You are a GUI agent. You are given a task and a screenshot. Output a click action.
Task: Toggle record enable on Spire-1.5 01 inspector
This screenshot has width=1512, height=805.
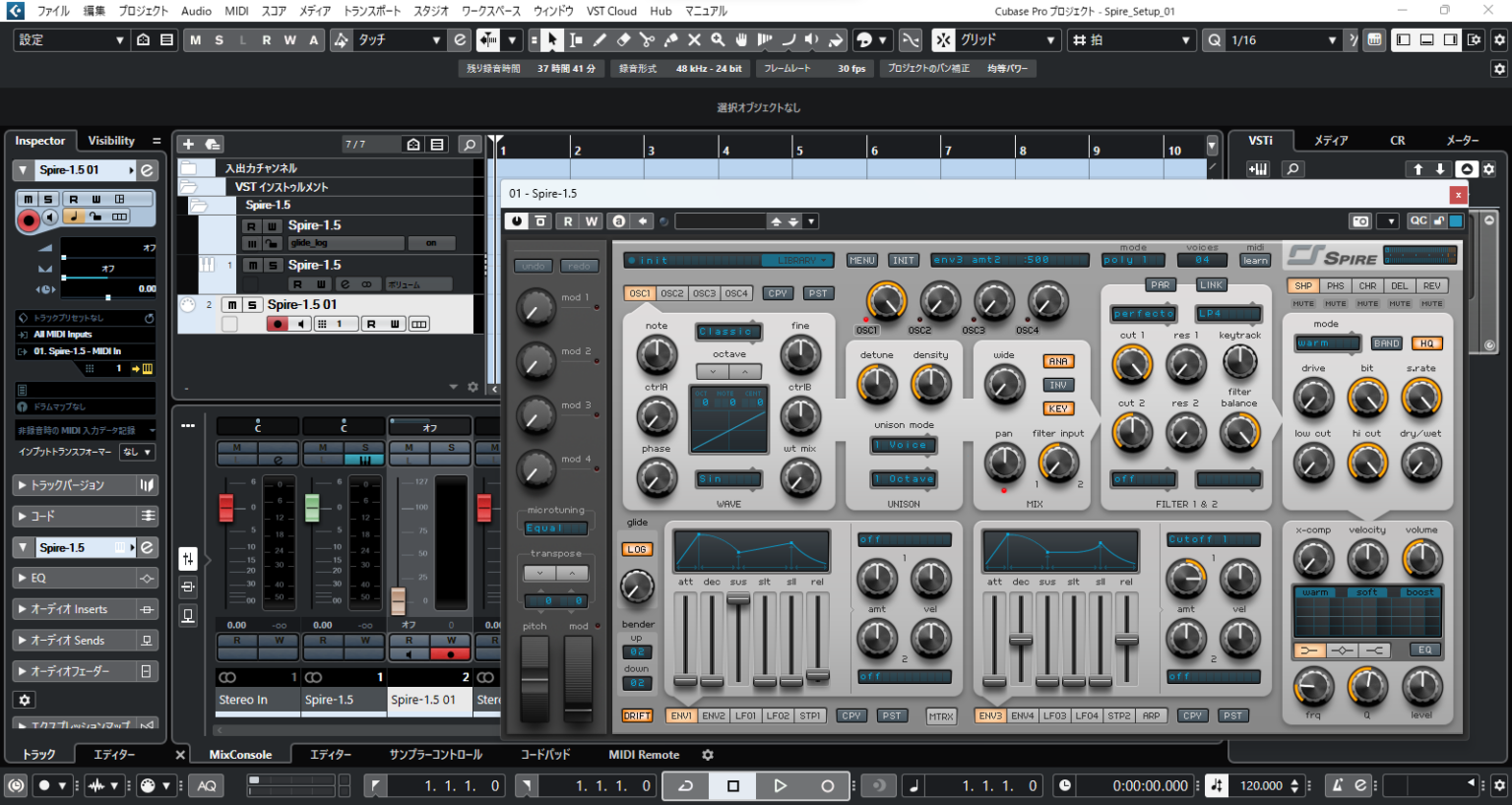pyautogui.click(x=29, y=219)
